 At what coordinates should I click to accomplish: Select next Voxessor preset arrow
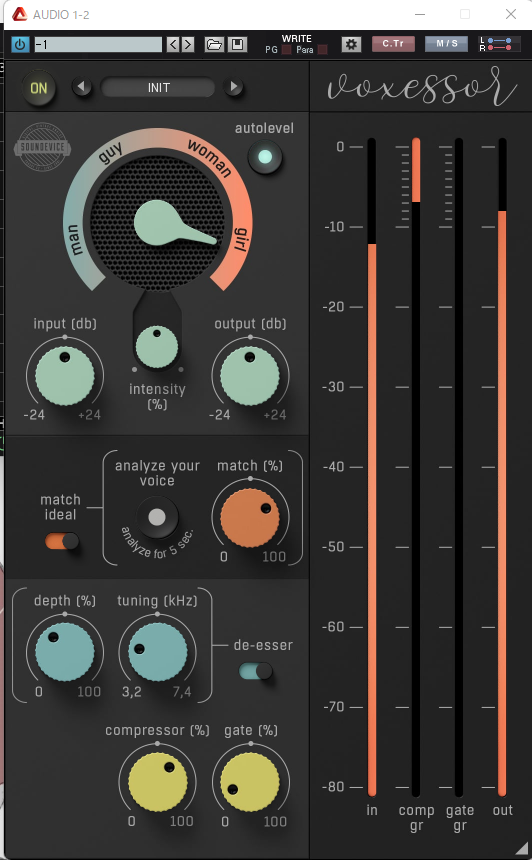click(234, 87)
